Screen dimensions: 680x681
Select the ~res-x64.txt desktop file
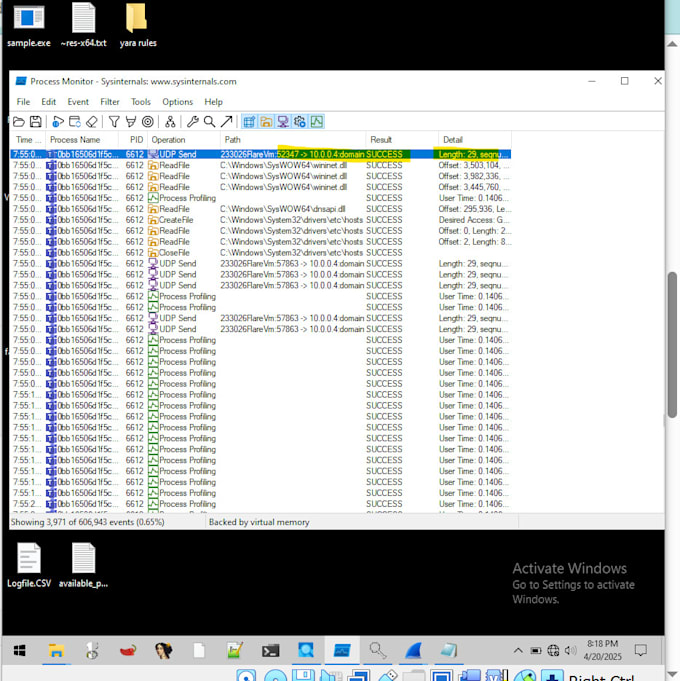click(x=83, y=25)
